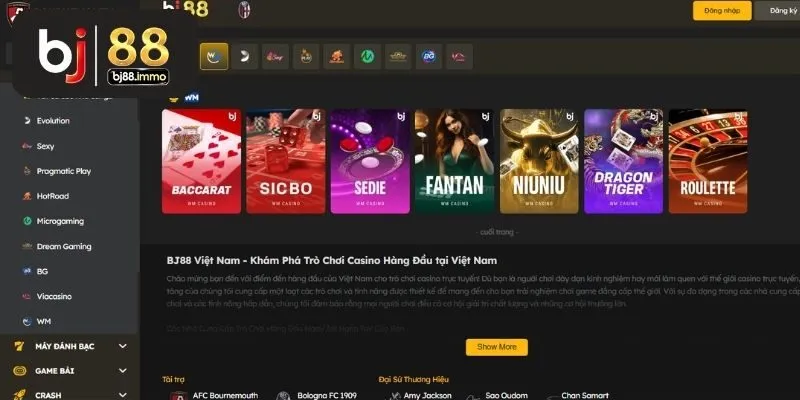Open the Roulette game card
The width and height of the screenshot is (800, 400).
click(x=708, y=161)
